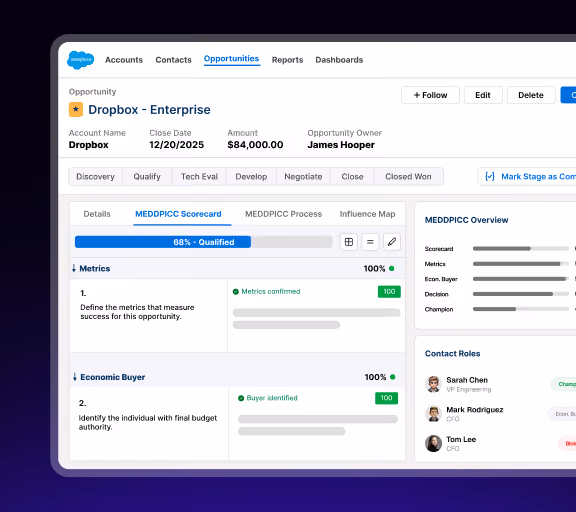This screenshot has width=576, height=512.
Task: Select the Closed Won stage
Action: point(408,177)
